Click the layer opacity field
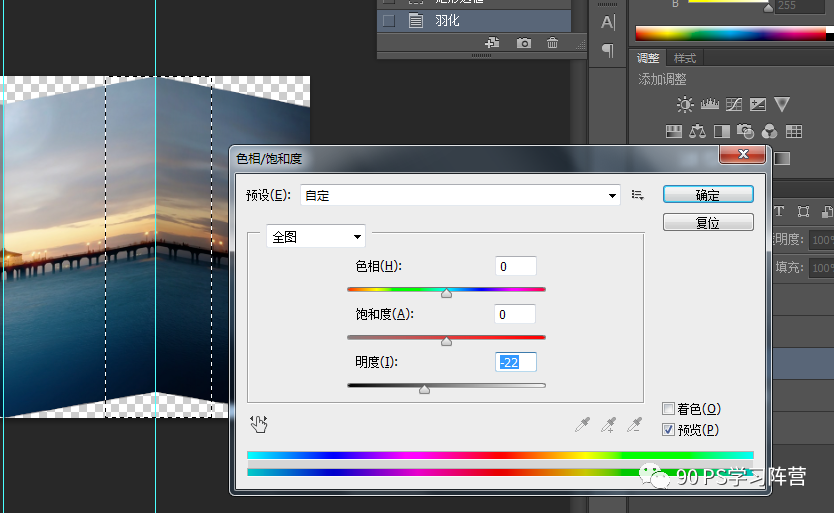Image resolution: width=834 pixels, height=513 pixels. click(x=821, y=240)
